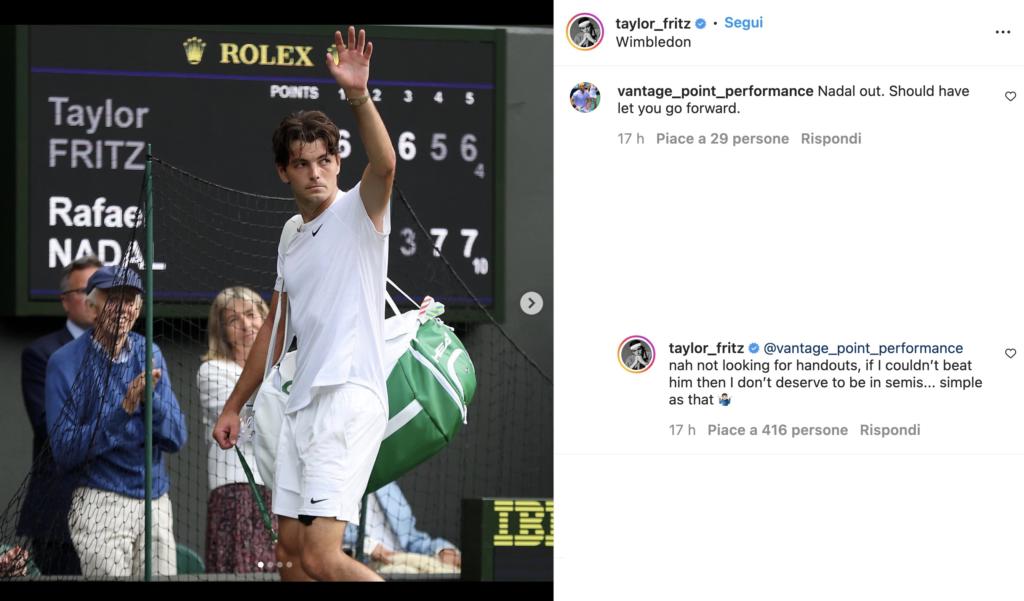Click Rispondi under taylor_fritz's reply
The image size is (1024, 601).
889,430
